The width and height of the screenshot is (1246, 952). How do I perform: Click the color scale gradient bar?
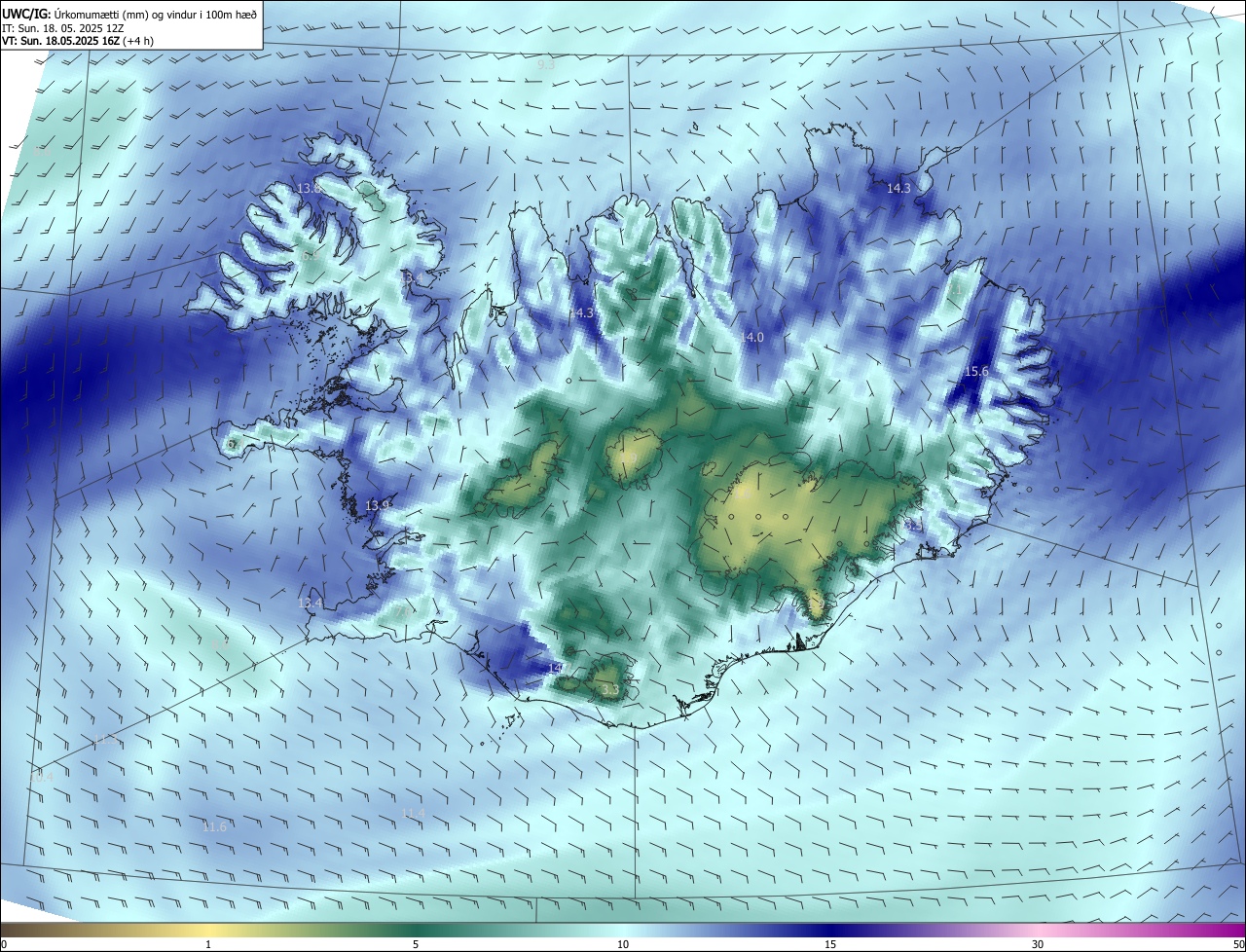tap(623, 930)
